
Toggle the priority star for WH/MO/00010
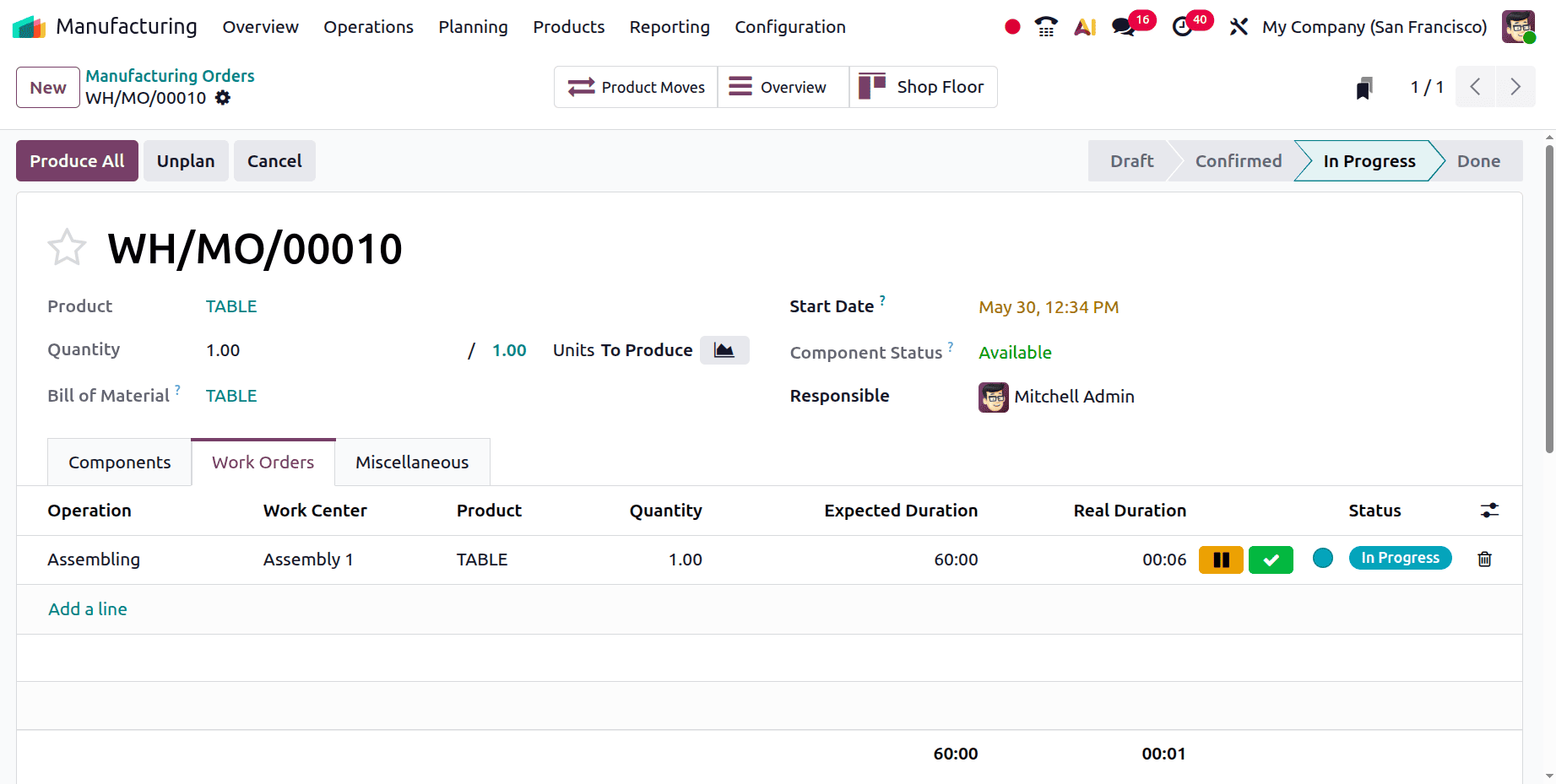(x=67, y=248)
